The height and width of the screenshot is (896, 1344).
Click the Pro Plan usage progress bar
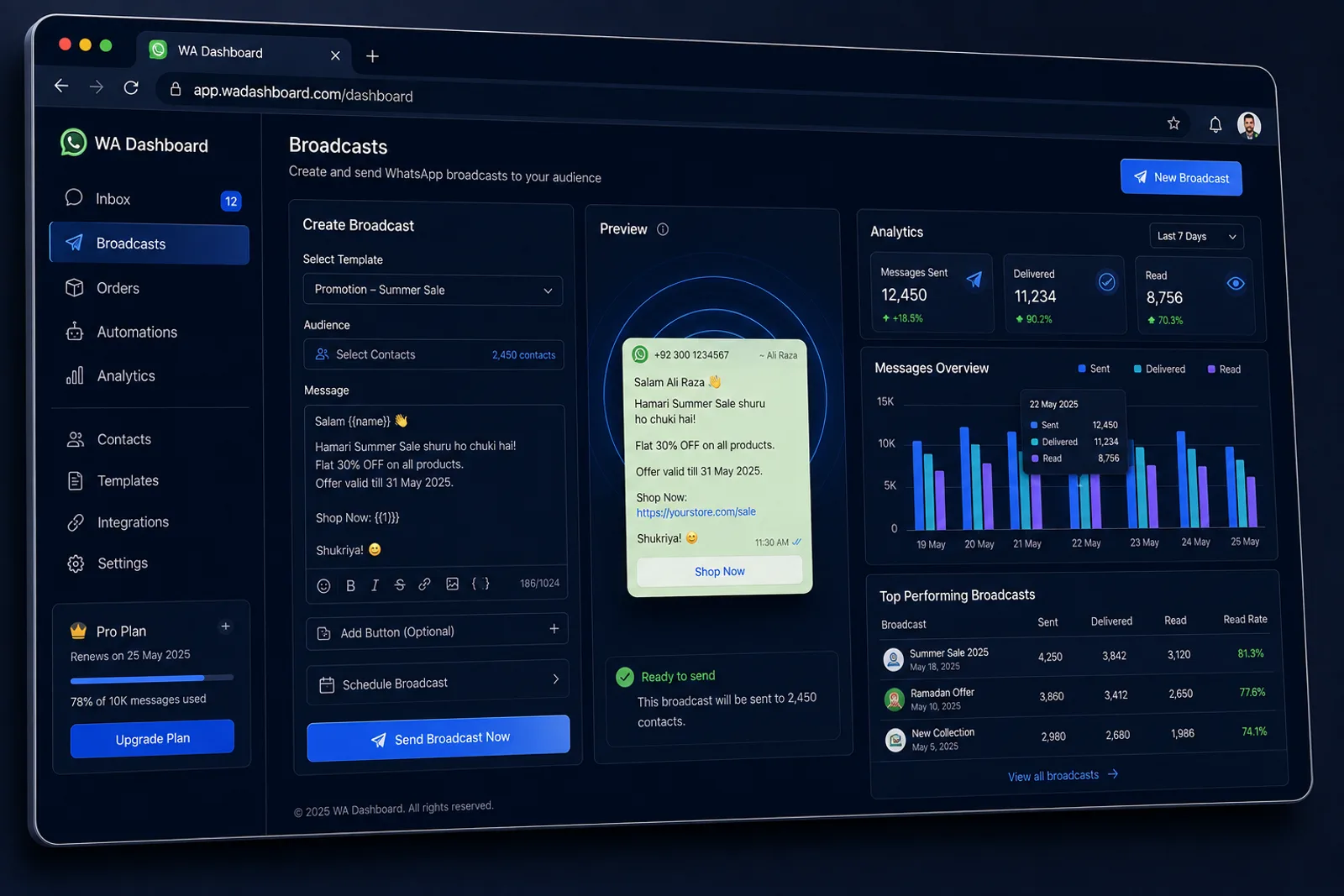click(x=152, y=678)
